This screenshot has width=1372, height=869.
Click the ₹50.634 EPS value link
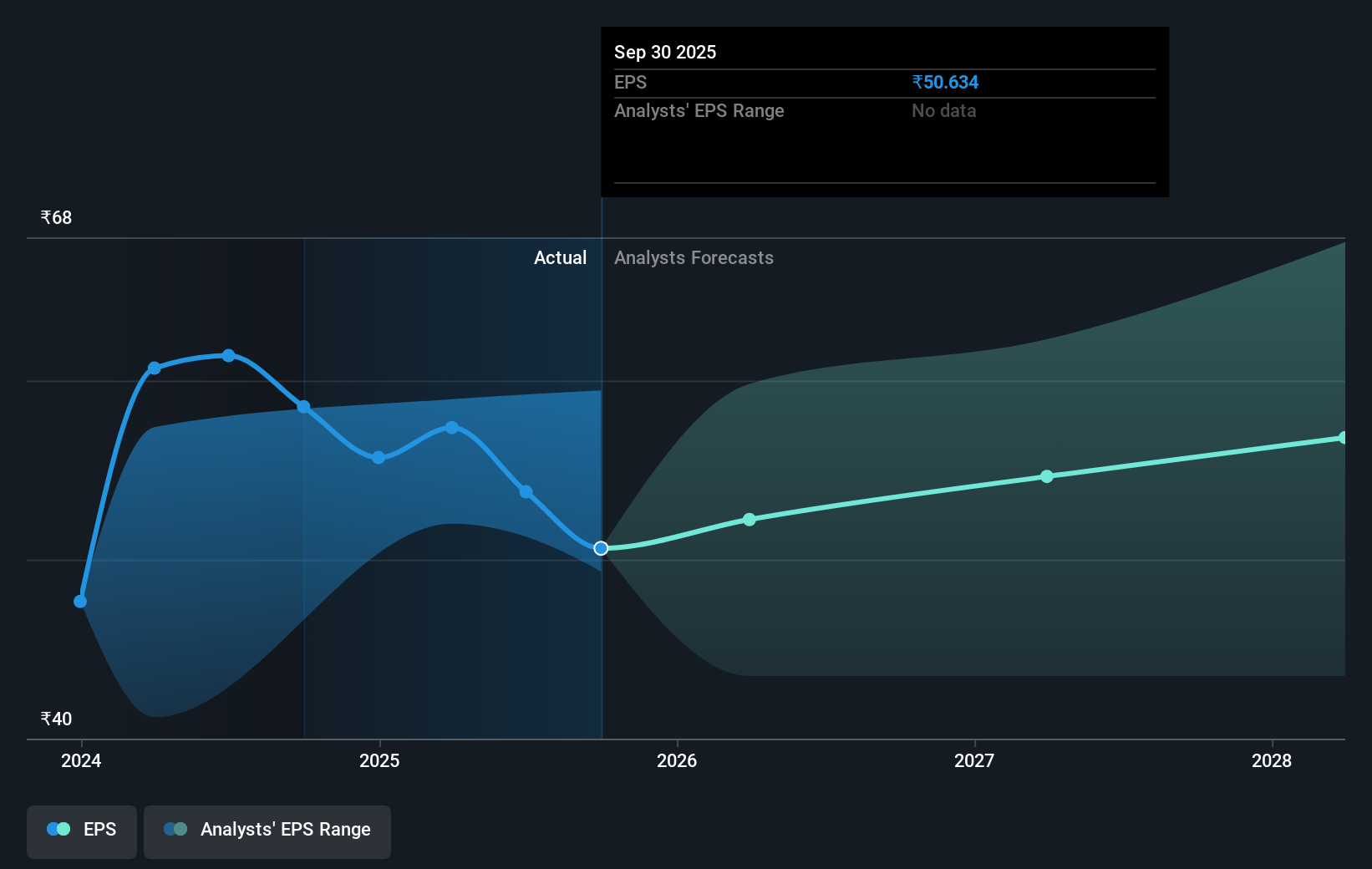coord(945,82)
